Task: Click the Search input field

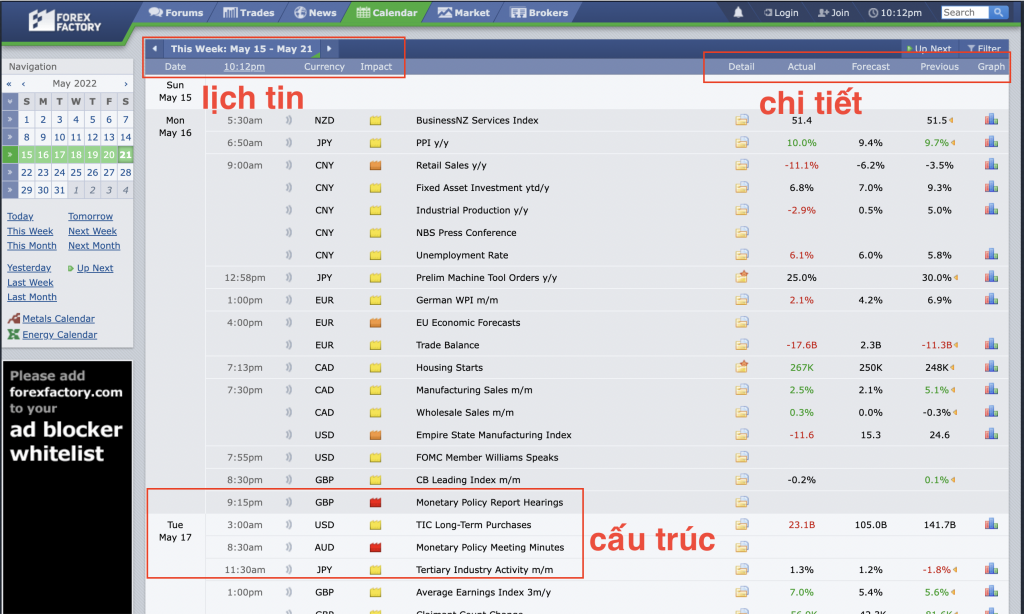Action: click(x=965, y=12)
